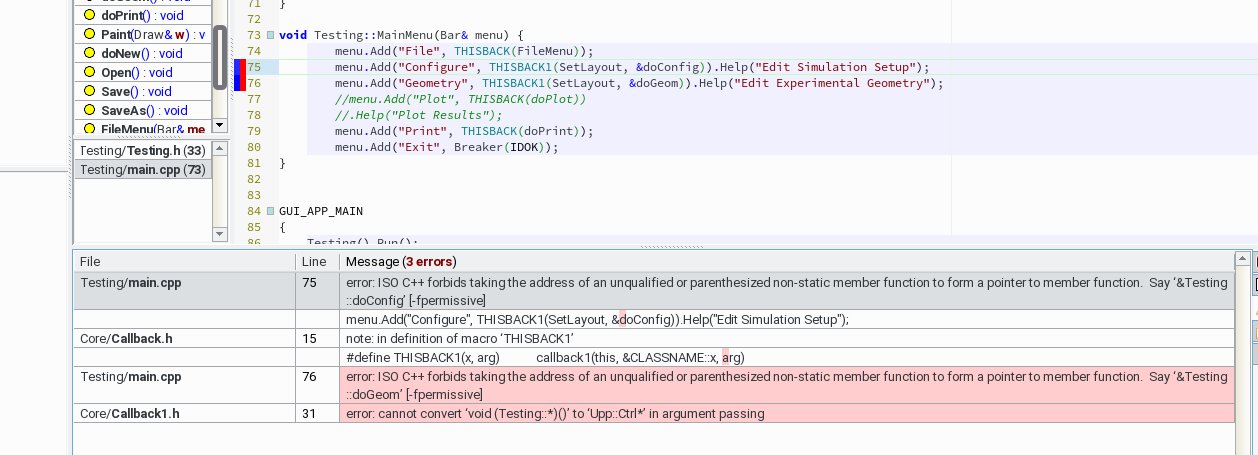Click the yellow icon beside SaveAs()

(x=88, y=111)
